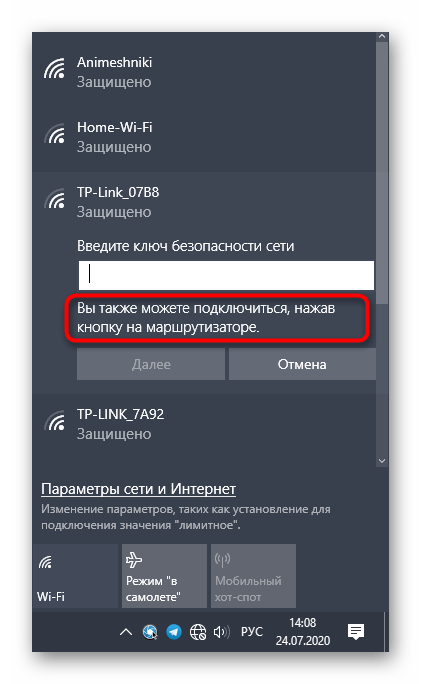Open Telegram from the system tray
Screen dimensions: 421x684
pyautogui.click(x=174, y=632)
